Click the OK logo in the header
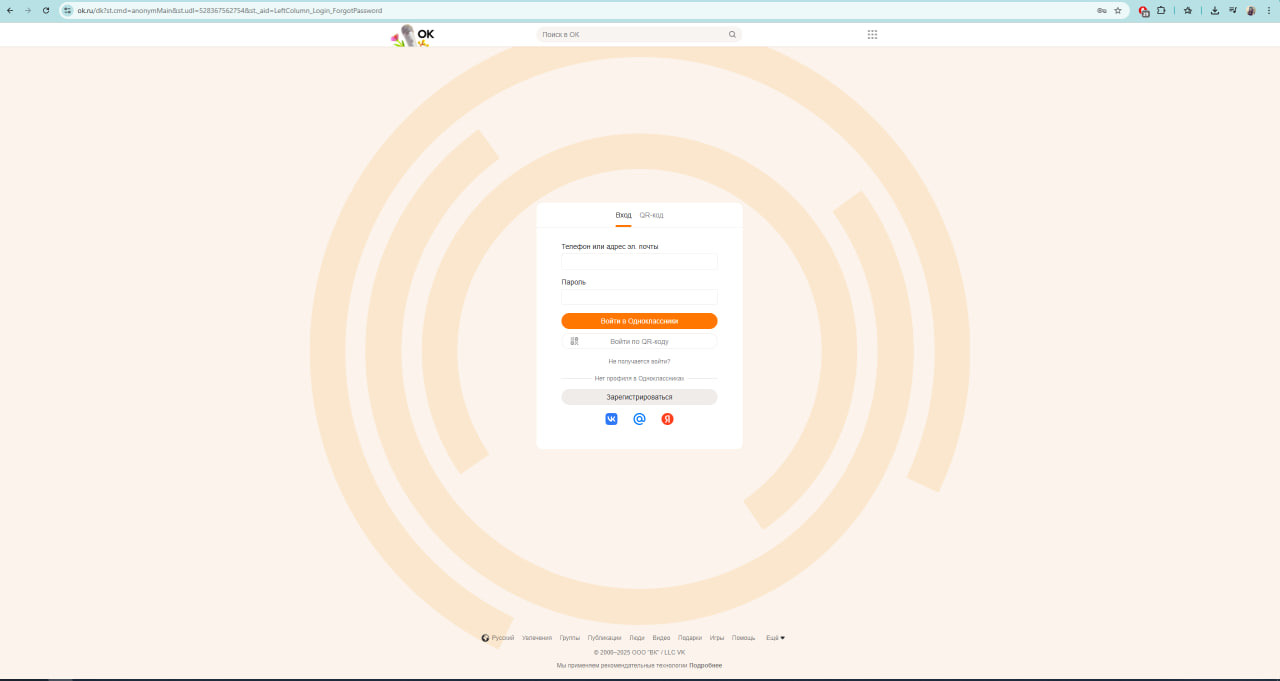Viewport: 1280px width, 681px height. pos(414,35)
